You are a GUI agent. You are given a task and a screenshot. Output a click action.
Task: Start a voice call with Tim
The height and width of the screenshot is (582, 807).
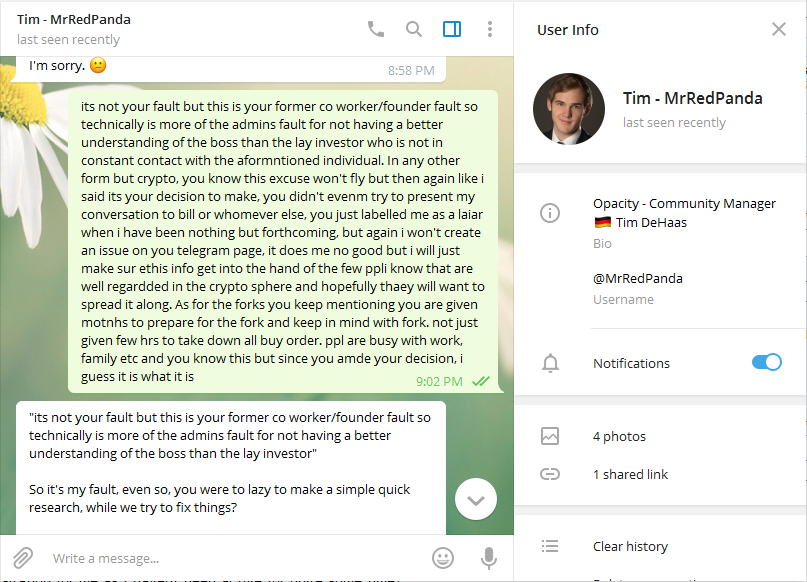(376, 29)
